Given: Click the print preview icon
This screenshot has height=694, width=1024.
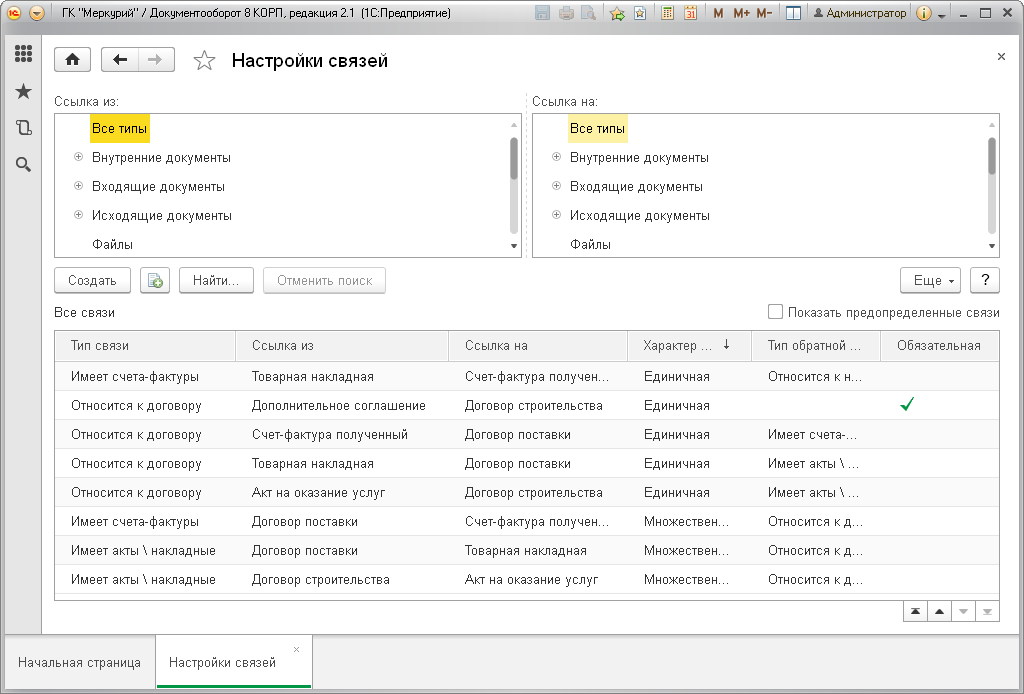Looking at the screenshot, I should tap(588, 13).
